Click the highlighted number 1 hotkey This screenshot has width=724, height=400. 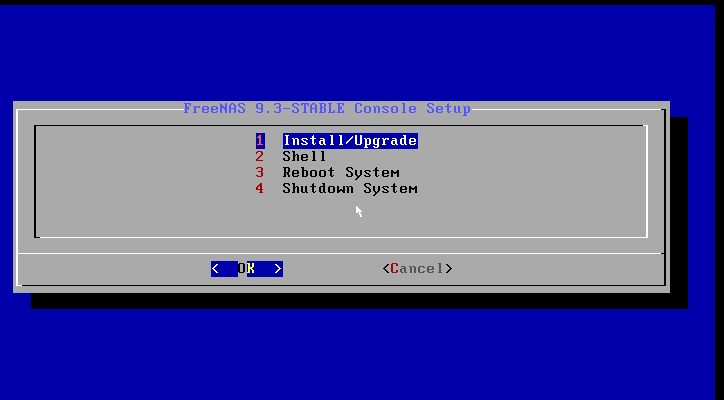coord(260,140)
